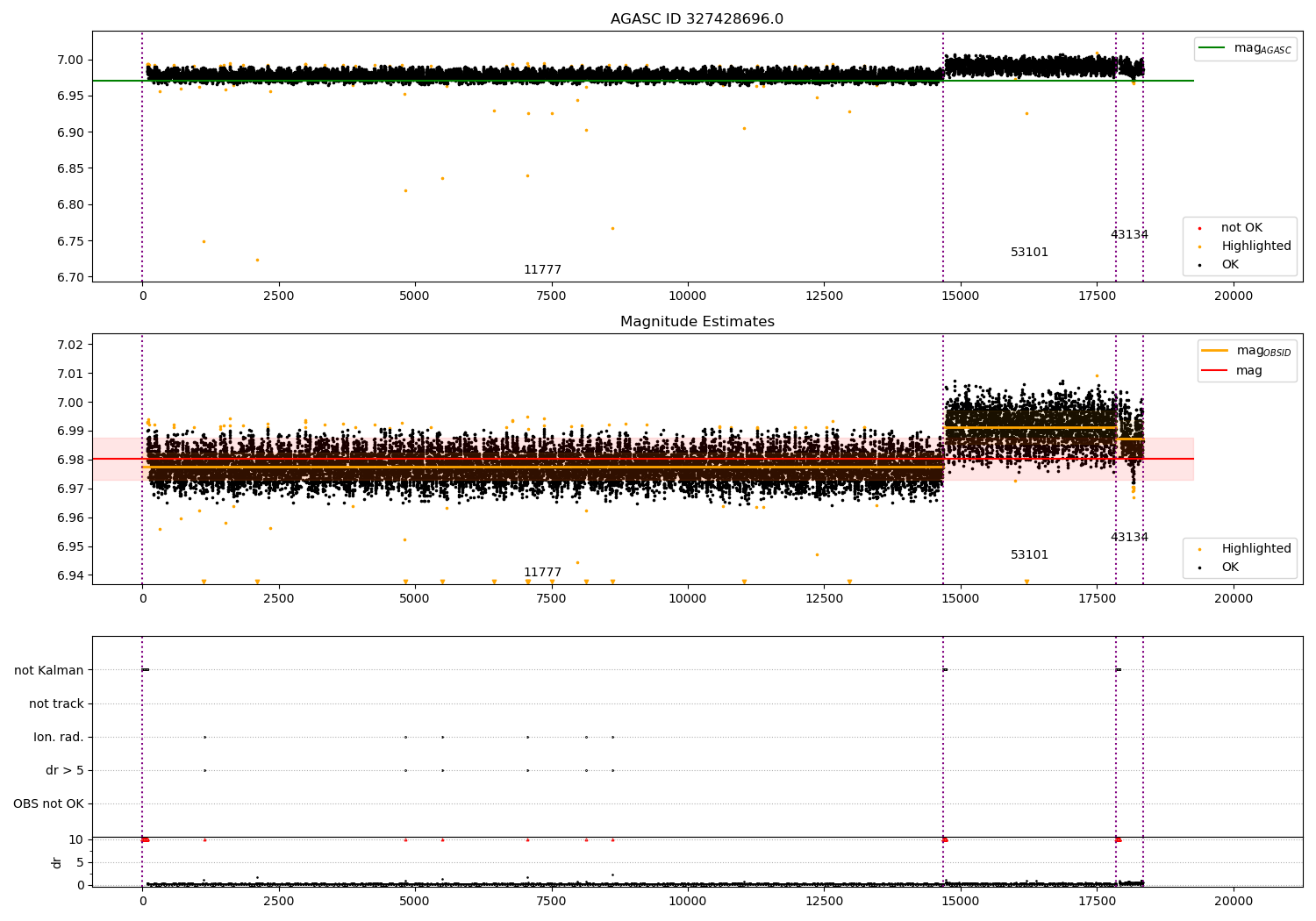Select the 'Magnitude Estimates' plot title
Viewport: 1316px width, 921px height.
tap(697, 322)
